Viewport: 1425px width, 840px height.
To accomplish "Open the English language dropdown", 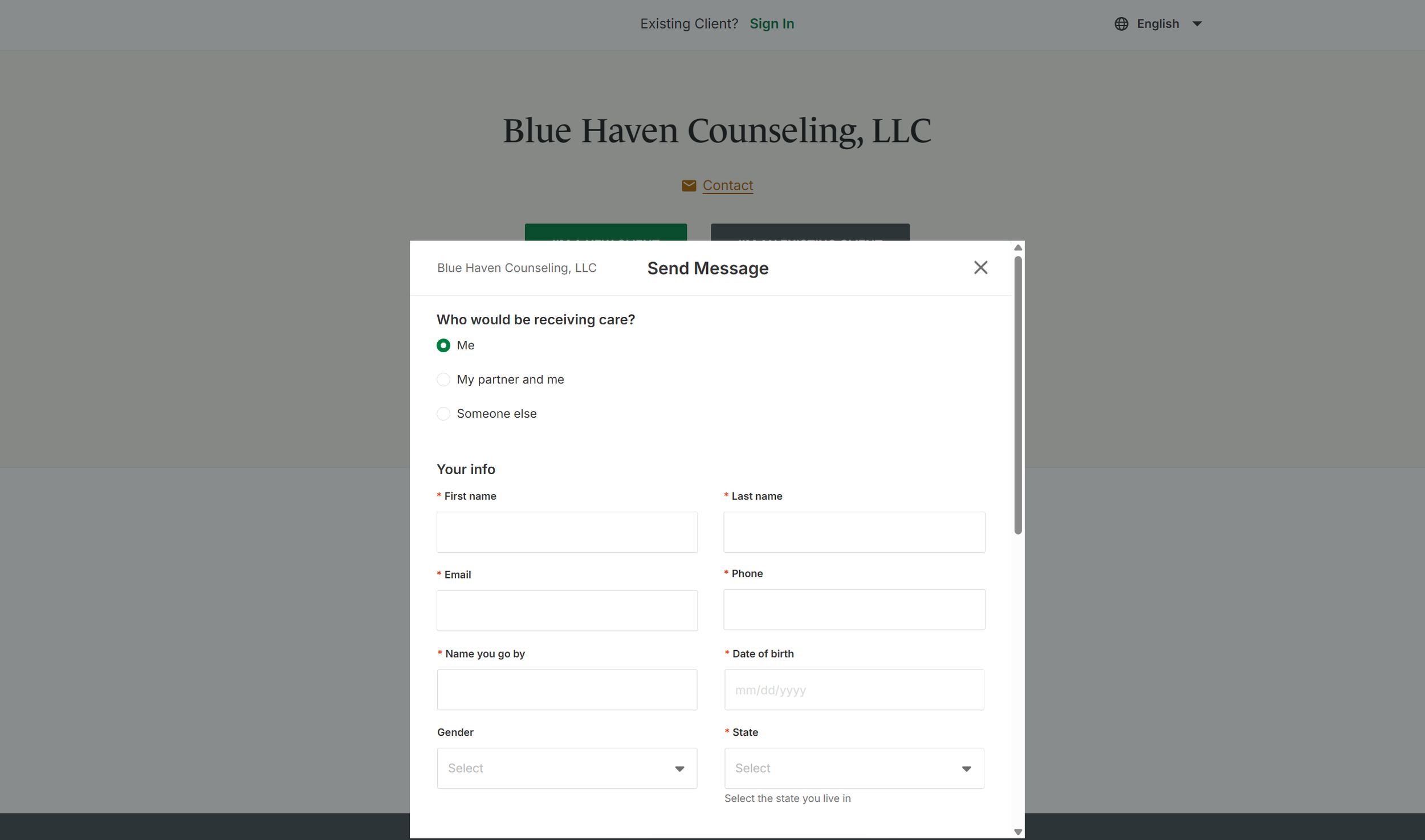I will point(1158,24).
